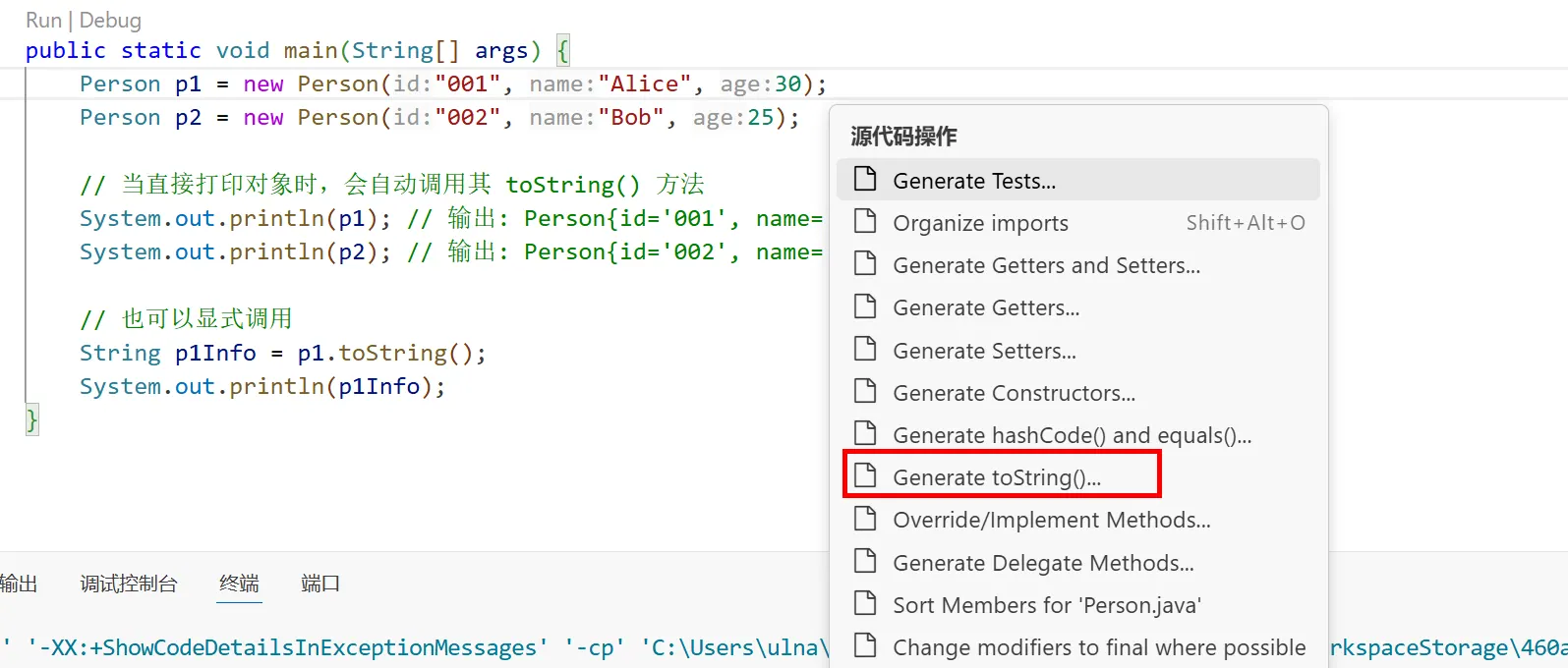Select Generate Getters... menu entry

coord(986,308)
